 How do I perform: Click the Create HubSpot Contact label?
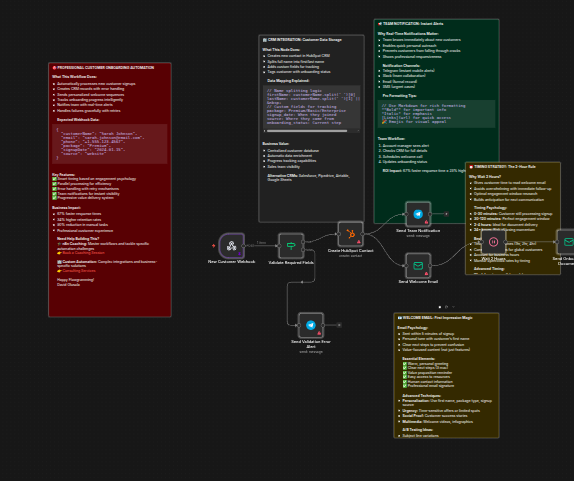click(x=351, y=251)
